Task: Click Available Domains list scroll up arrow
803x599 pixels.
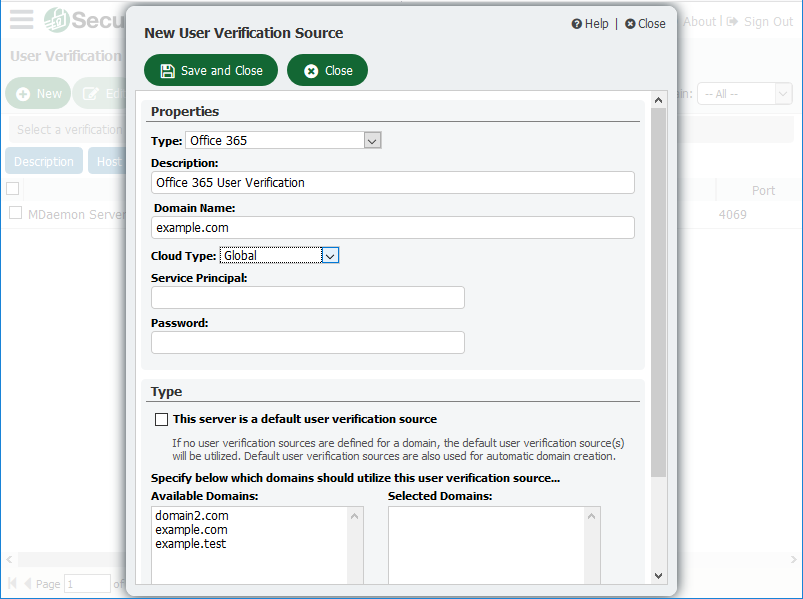Action: coord(354,516)
